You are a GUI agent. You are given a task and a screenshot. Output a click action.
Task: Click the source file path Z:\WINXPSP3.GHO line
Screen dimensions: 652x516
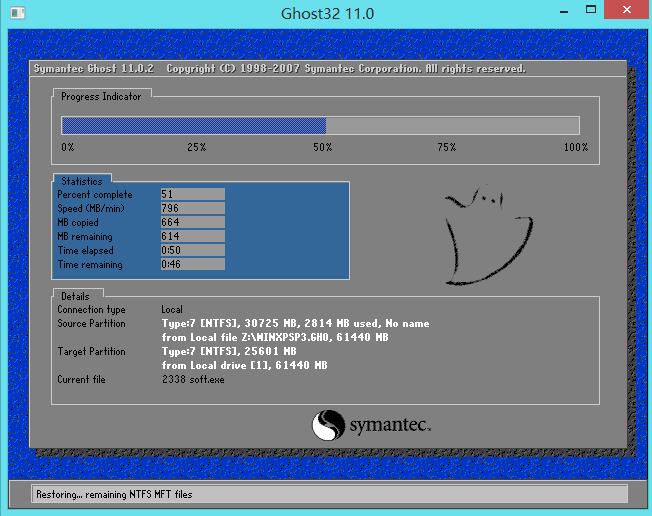click(x=275, y=337)
